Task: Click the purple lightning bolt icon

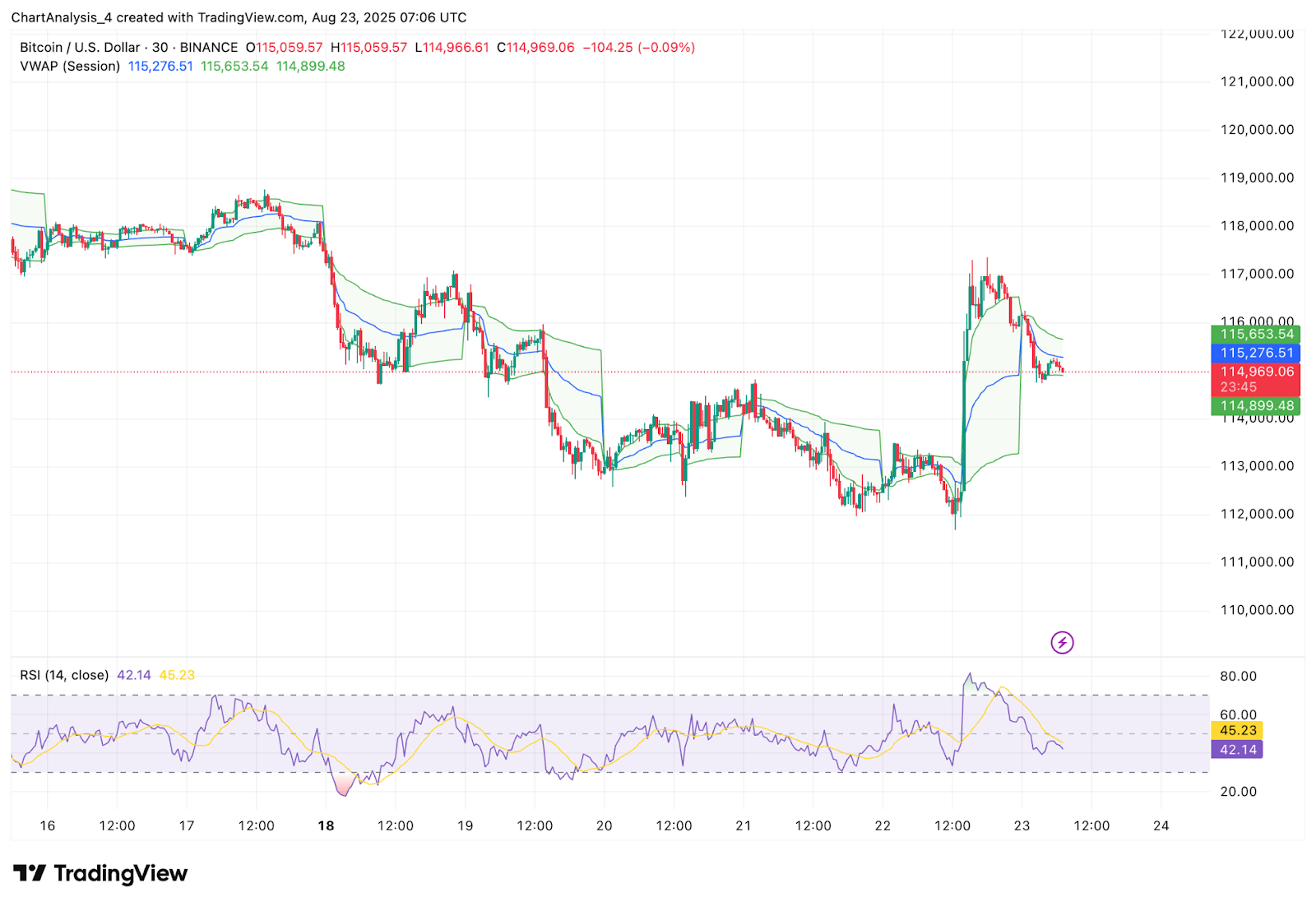Action: tap(1062, 642)
